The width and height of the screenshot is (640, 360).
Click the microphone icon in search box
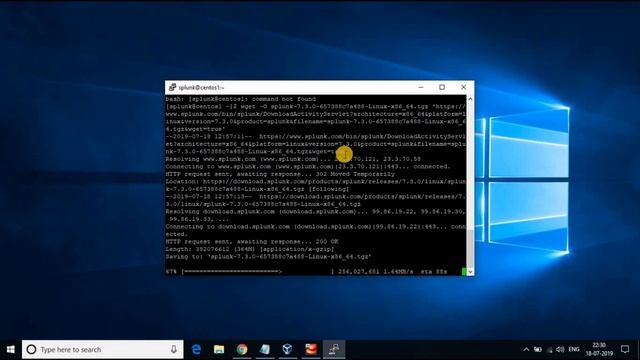tap(173, 349)
